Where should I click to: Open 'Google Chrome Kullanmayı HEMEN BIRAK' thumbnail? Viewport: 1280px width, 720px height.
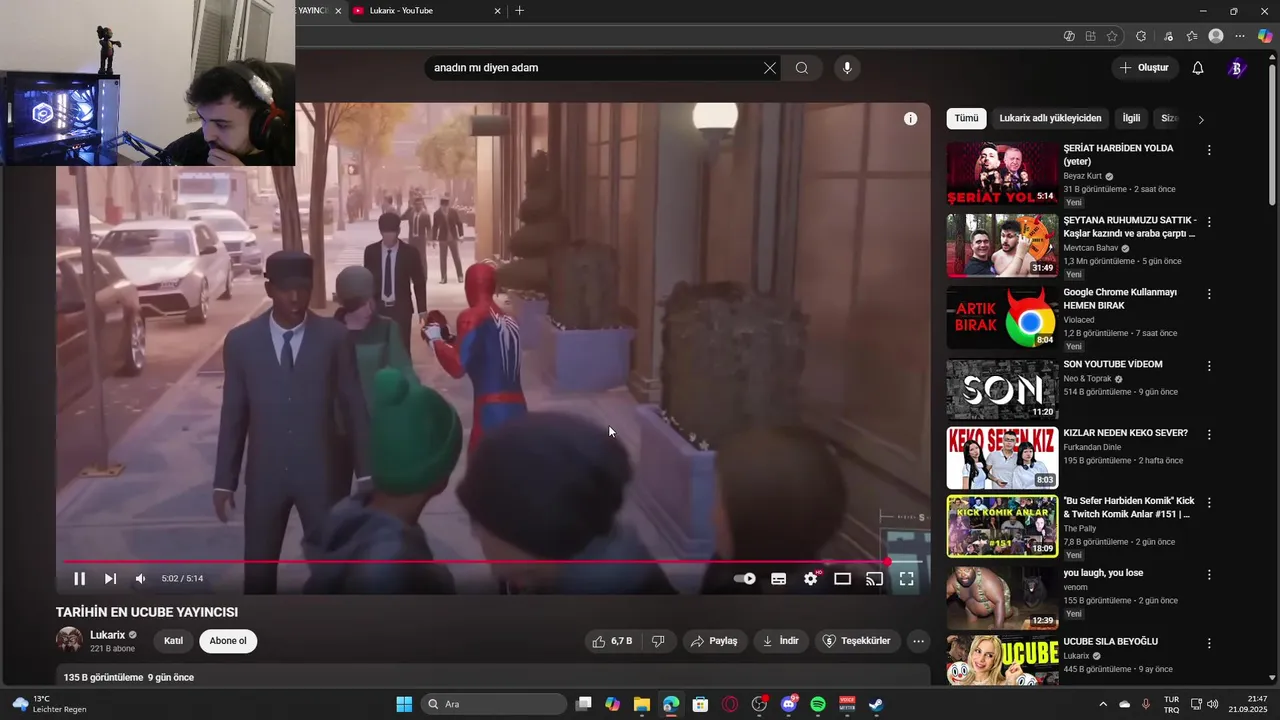pyautogui.click(x=1002, y=318)
